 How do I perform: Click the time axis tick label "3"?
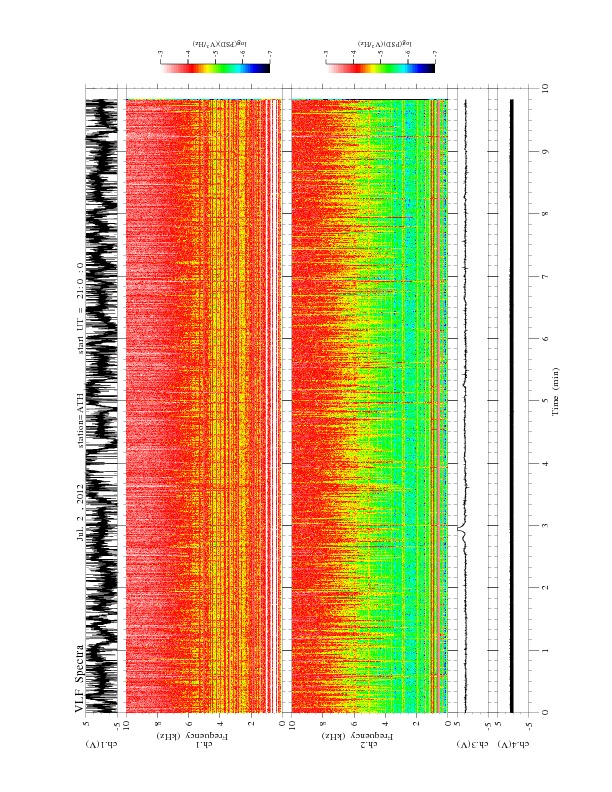pos(545,525)
